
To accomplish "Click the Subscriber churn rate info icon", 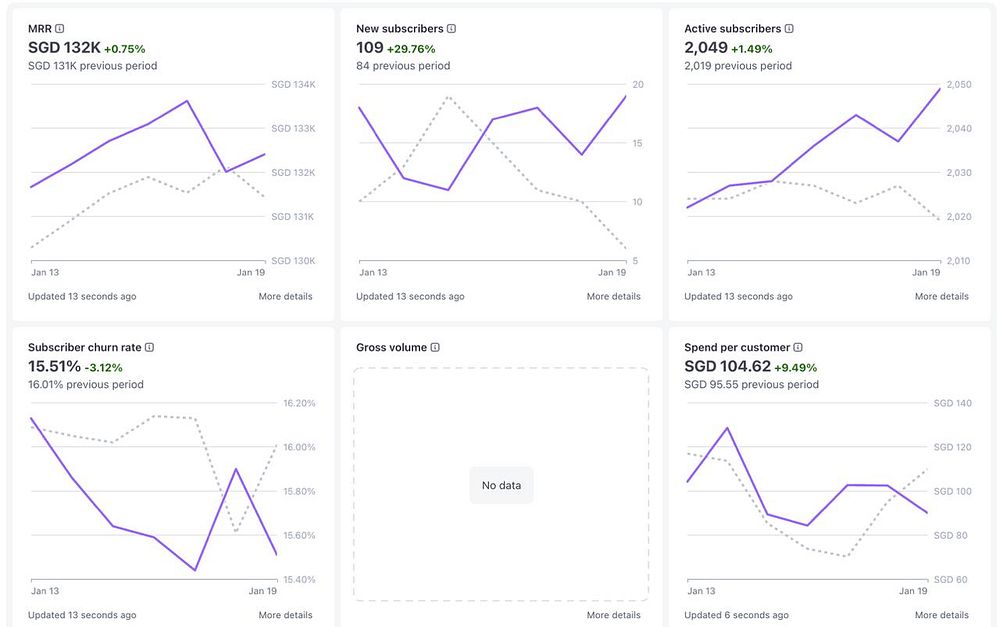I will pos(149,348).
